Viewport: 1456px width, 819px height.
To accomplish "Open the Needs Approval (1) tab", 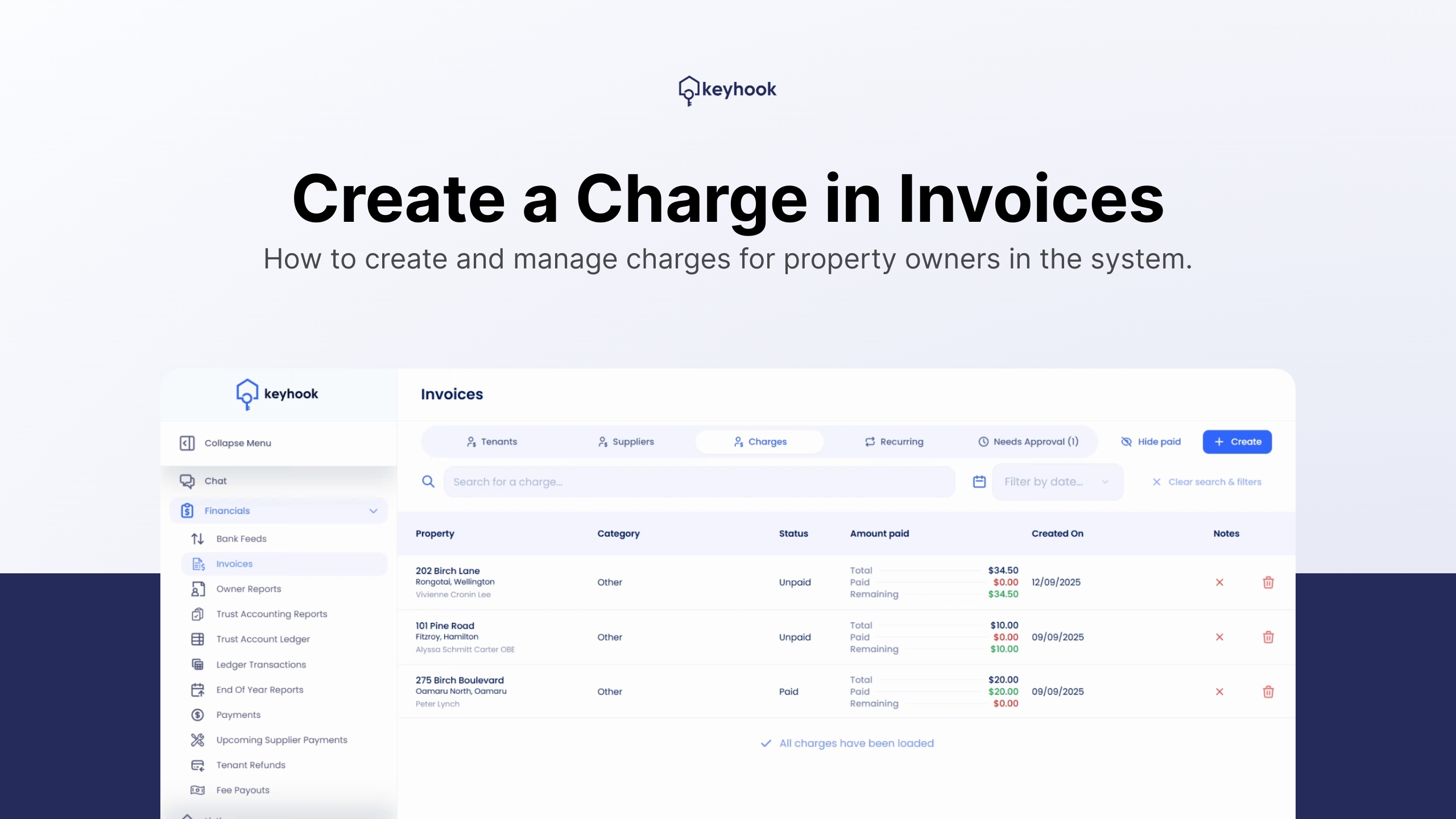I will point(1028,442).
